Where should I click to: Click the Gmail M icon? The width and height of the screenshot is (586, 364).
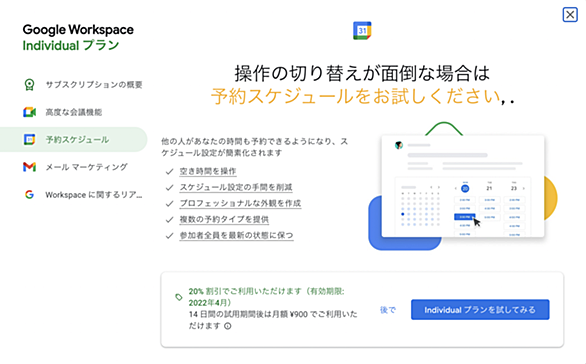click(x=29, y=167)
